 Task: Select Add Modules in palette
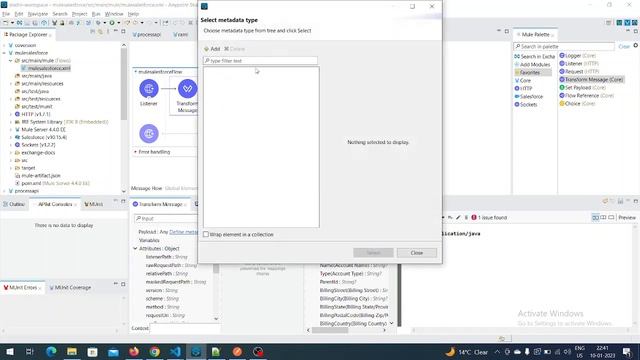pyautogui.click(x=532, y=64)
